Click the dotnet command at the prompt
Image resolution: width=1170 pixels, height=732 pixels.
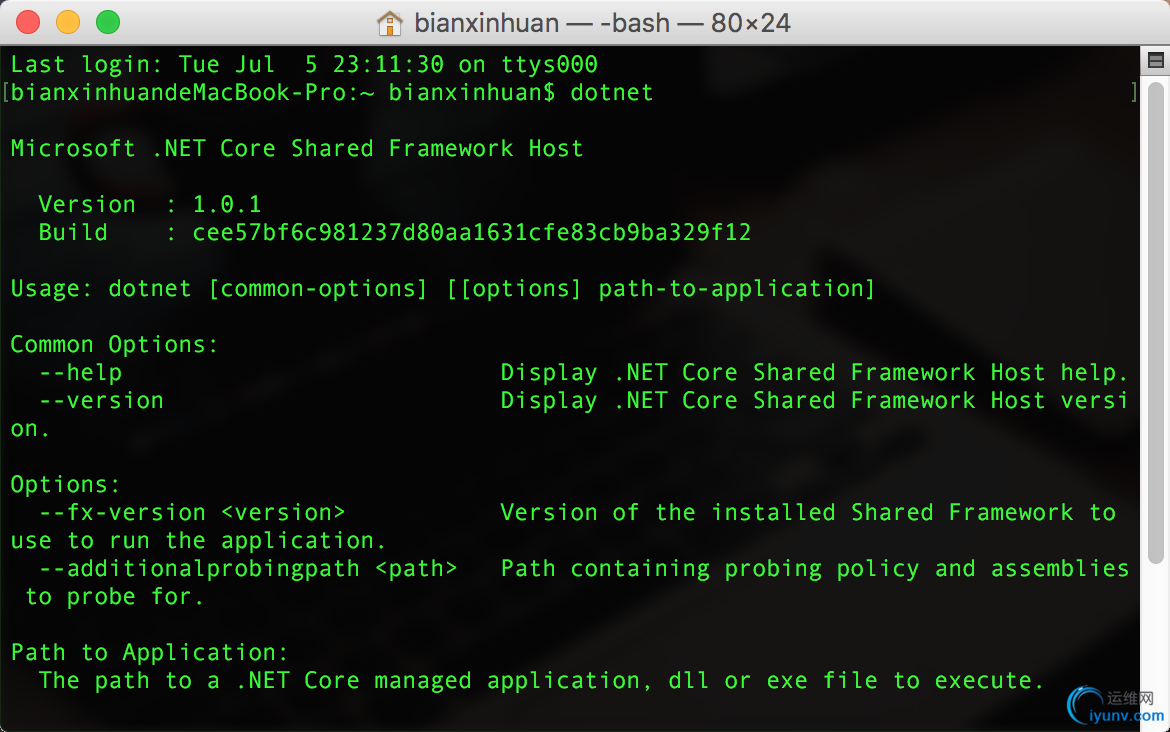click(612, 93)
